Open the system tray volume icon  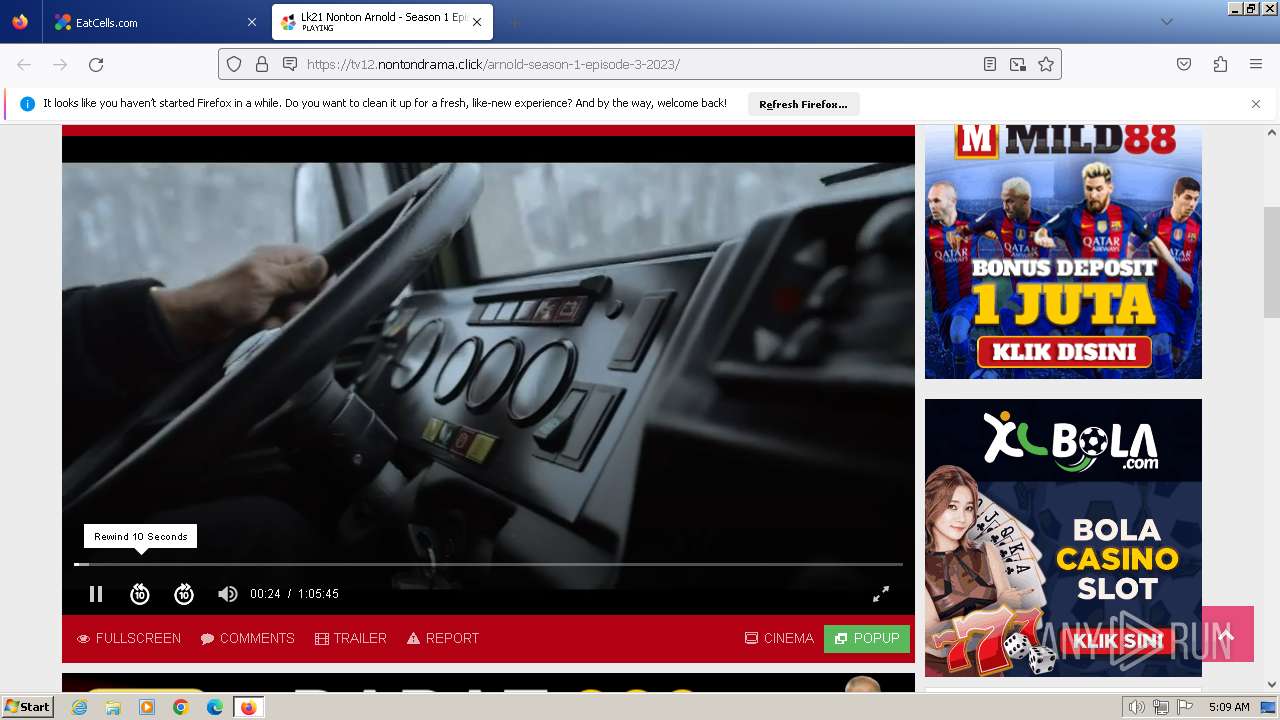1136,707
